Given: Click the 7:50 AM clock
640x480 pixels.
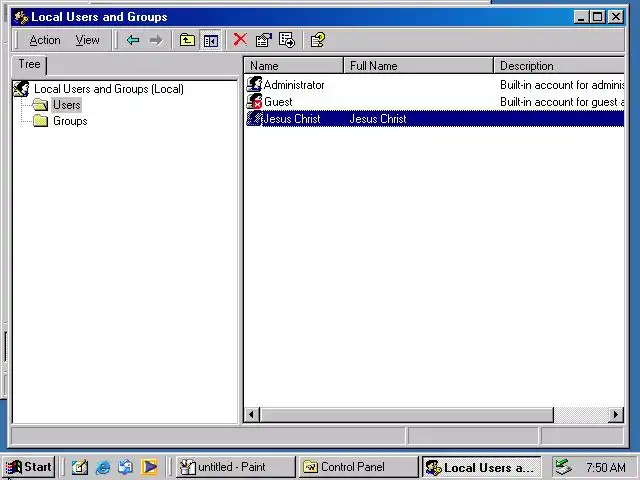Looking at the screenshot, I should tap(606, 467).
